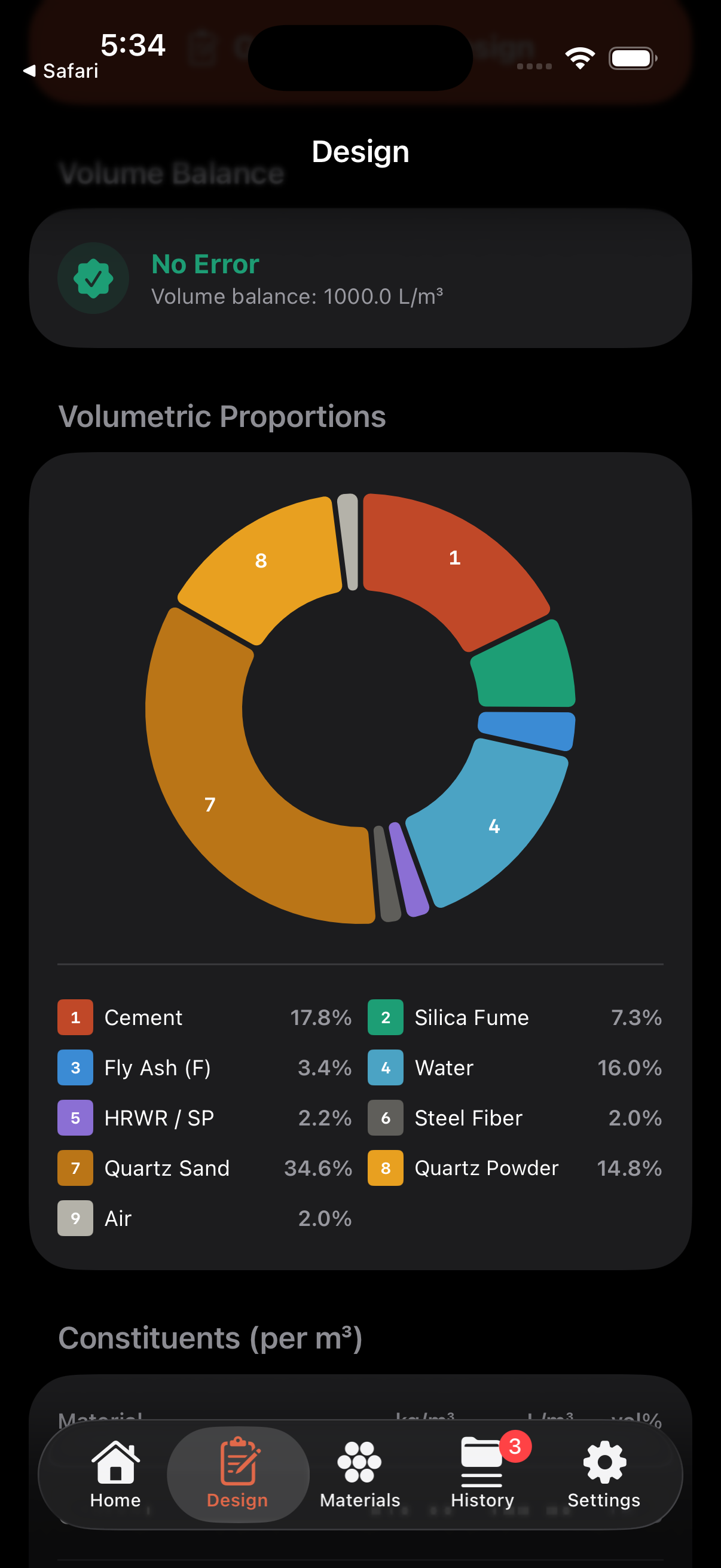This screenshot has height=1568, width=721.
Task: Tap the Steel Fiber gray legend swatch
Action: [x=385, y=1118]
